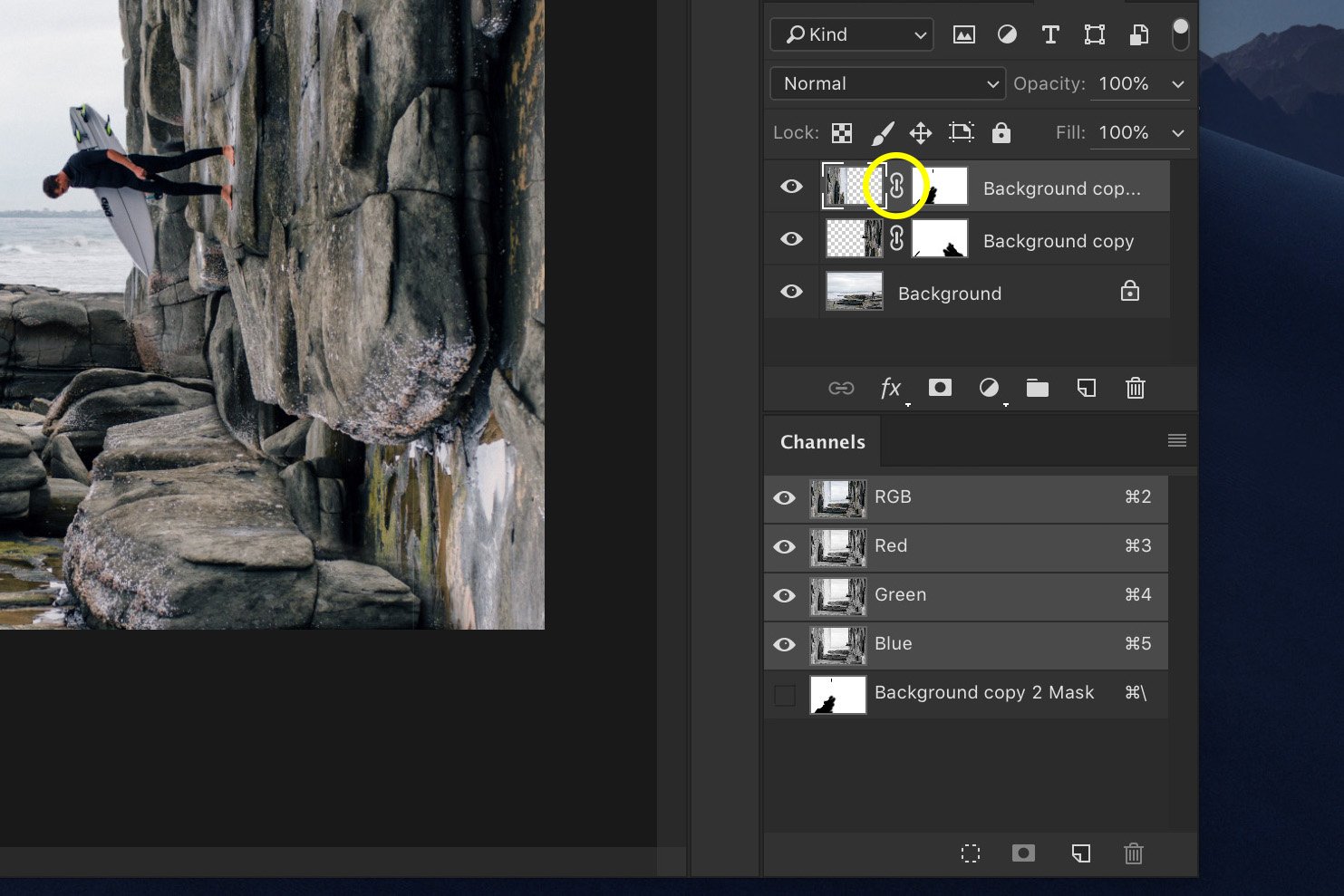Show the Background copy 2 Mask channel
Viewport: 1344px width, 896px height.
pyautogui.click(x=784, y=693)
